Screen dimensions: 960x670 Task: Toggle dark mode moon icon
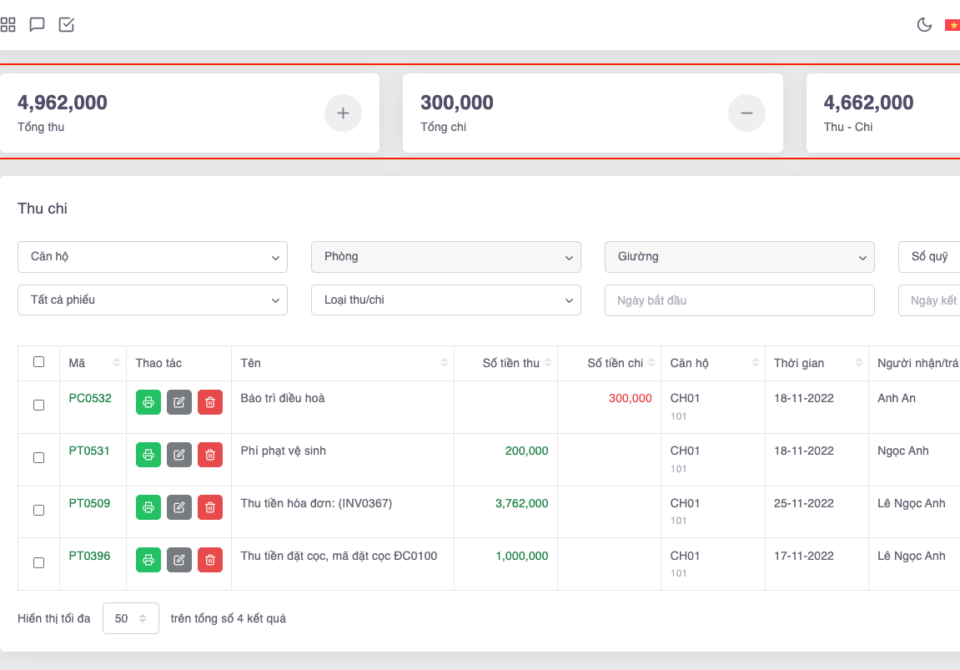point(924,25)
